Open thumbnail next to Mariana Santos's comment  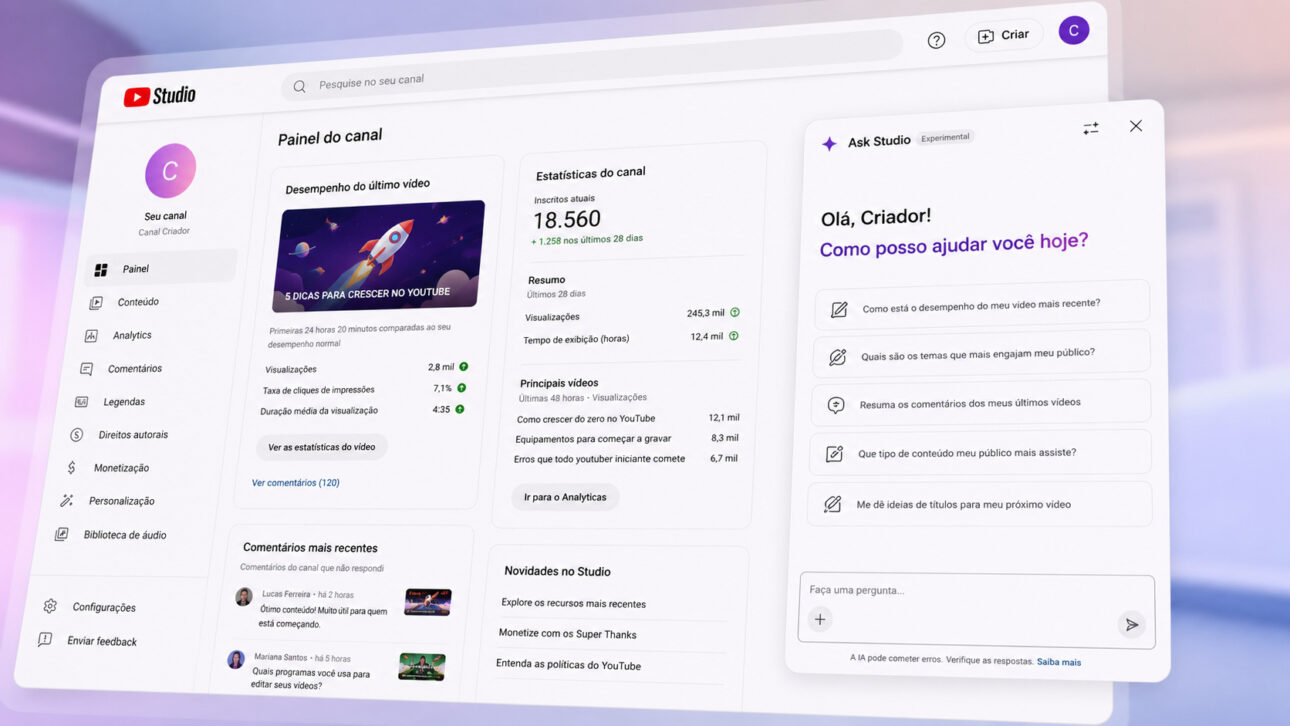point(422,667)
